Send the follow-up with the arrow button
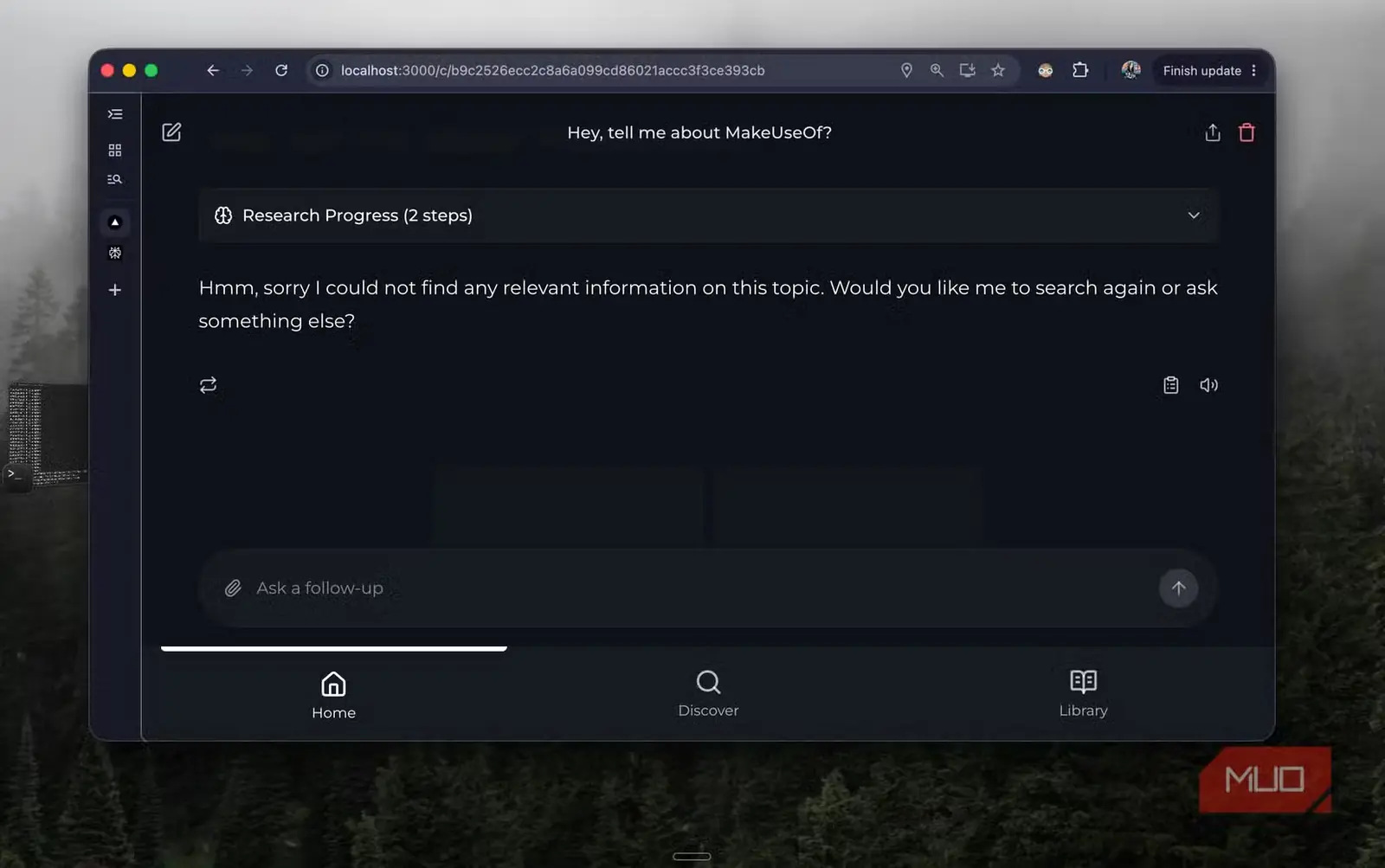1385x868 pixels. 1178,588
